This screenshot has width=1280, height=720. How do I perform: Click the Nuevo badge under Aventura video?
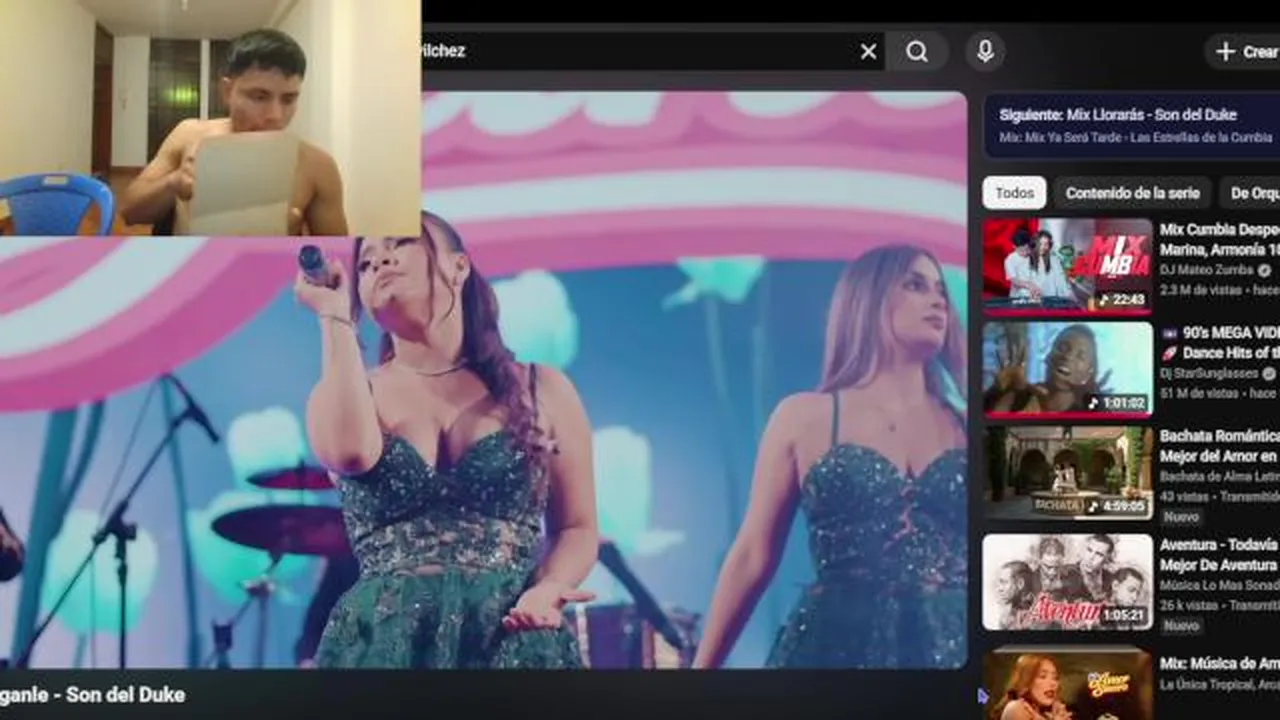(1181, 626)
